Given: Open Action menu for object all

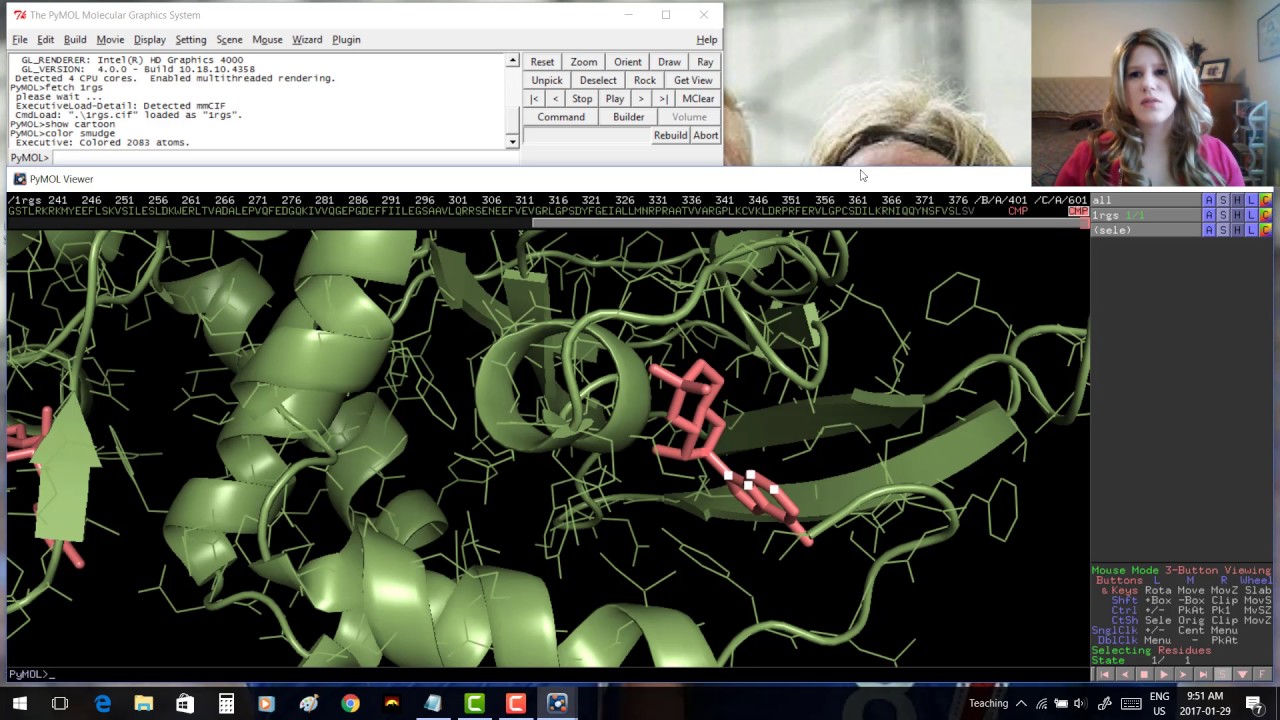Looking at the screenshot, I should pyautogui.click(x=1209, y=200).
